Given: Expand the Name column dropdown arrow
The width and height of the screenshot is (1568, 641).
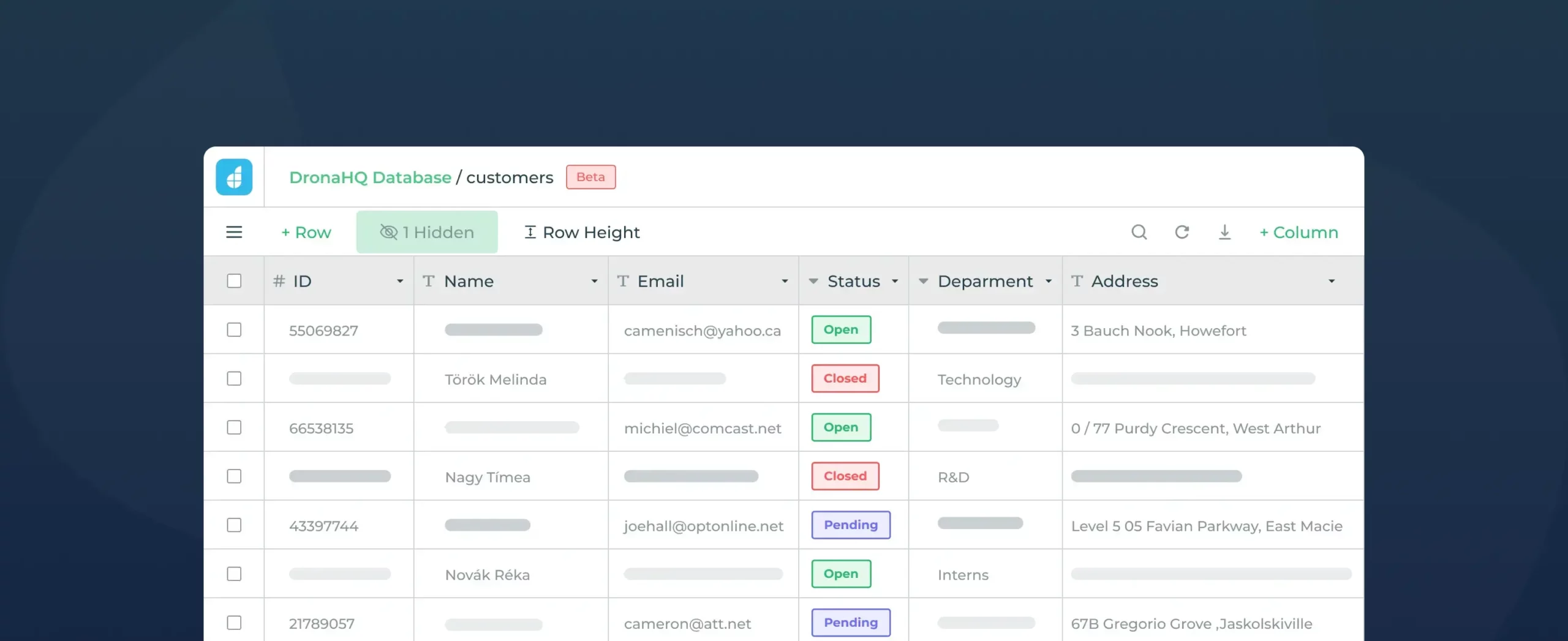Looking at the screenshot, I should pyautogui.click(x=594, y=281).
